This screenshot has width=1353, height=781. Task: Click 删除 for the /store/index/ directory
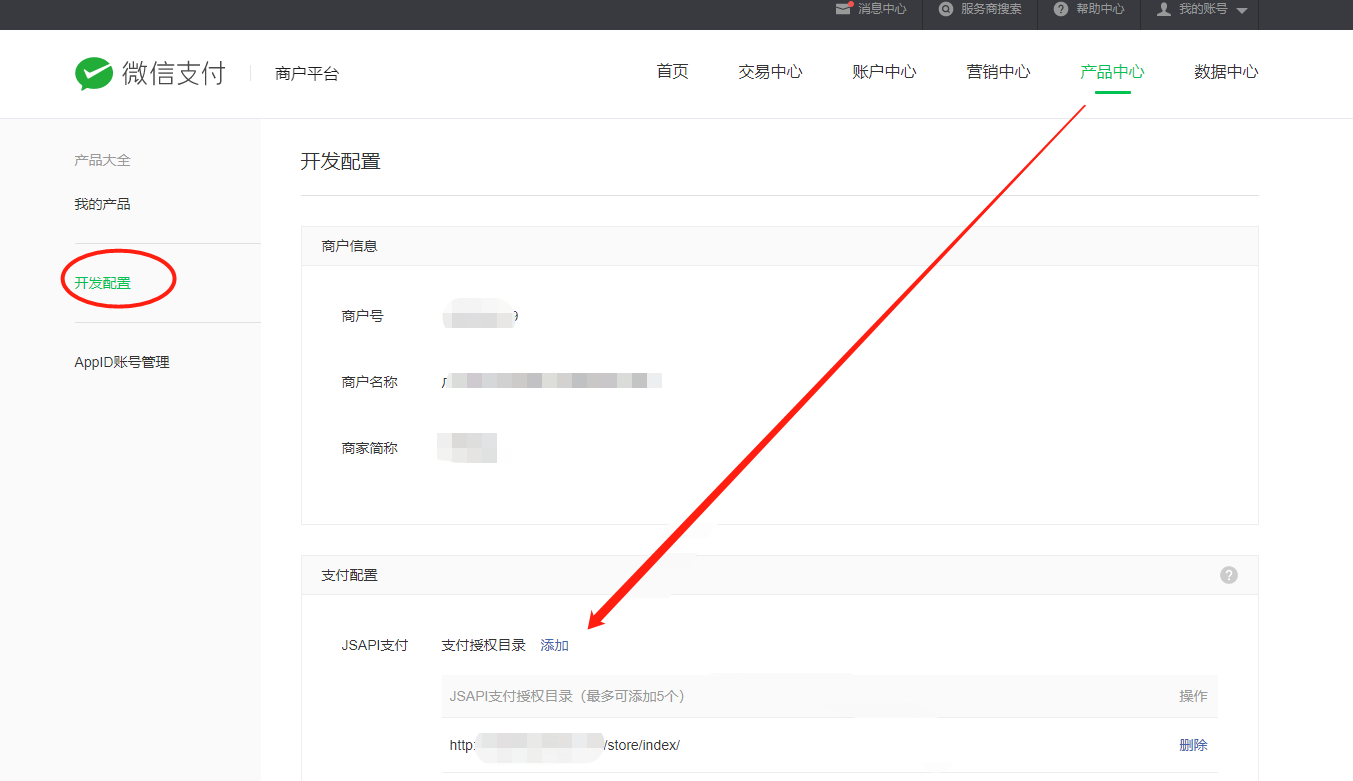[1193, 745]
